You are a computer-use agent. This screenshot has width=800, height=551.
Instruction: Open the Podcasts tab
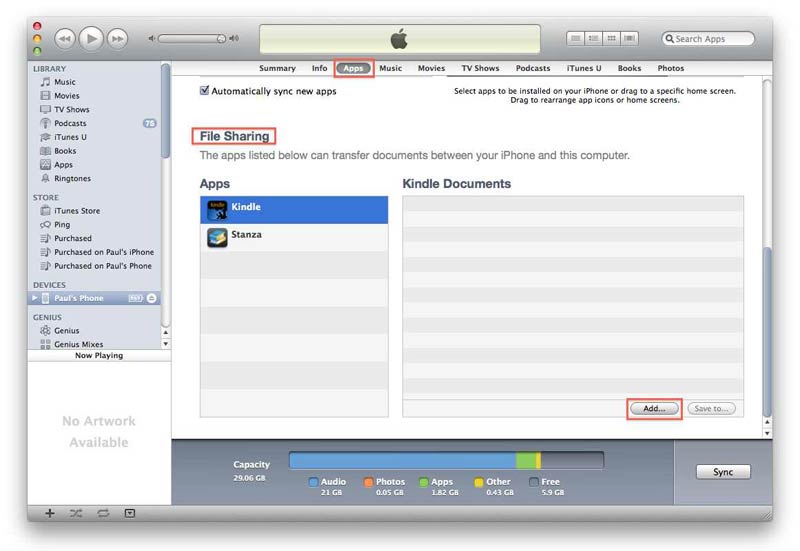click(533, 68)
